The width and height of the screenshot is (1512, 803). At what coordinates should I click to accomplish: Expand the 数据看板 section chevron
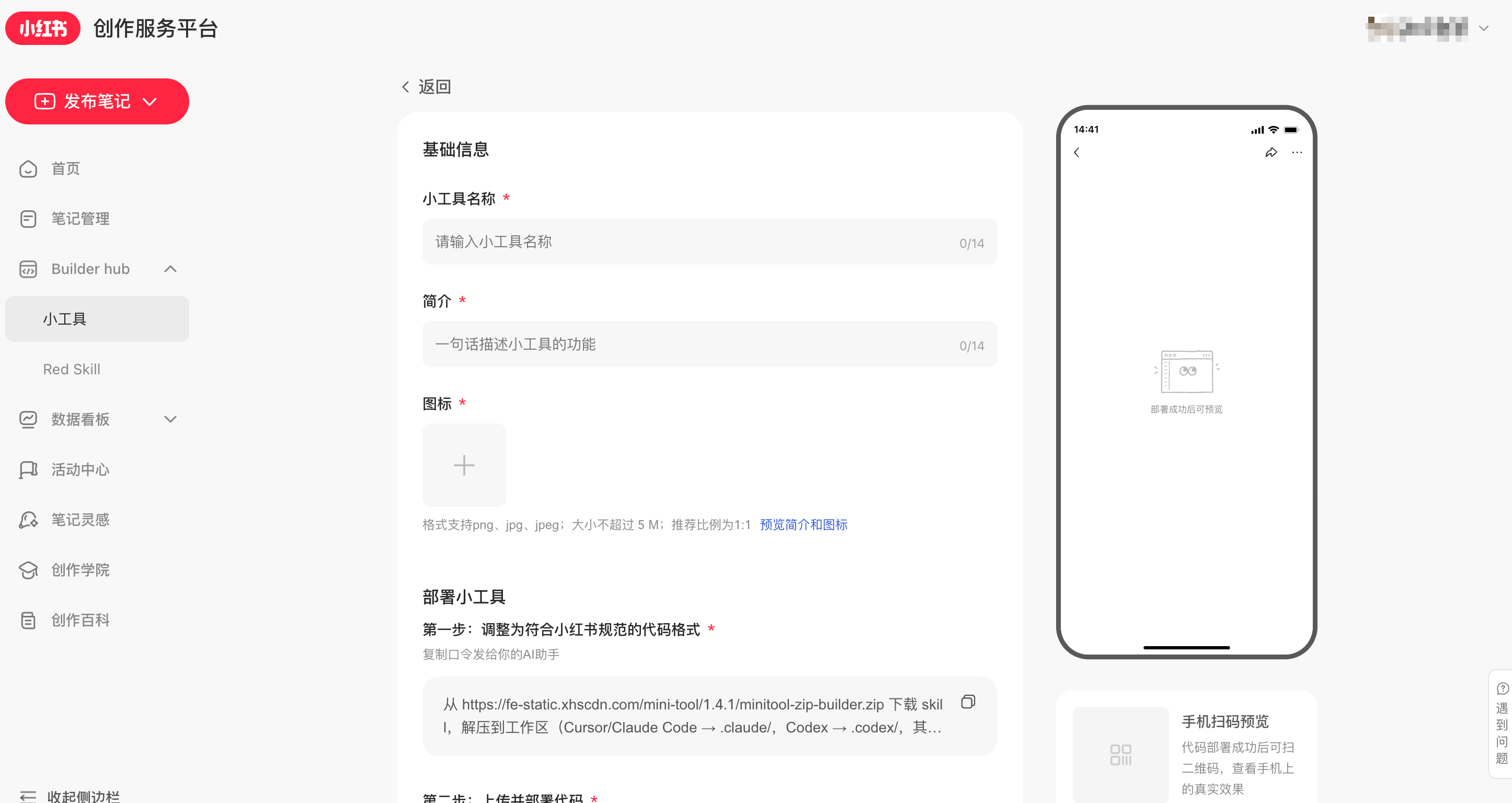point(170,420)
